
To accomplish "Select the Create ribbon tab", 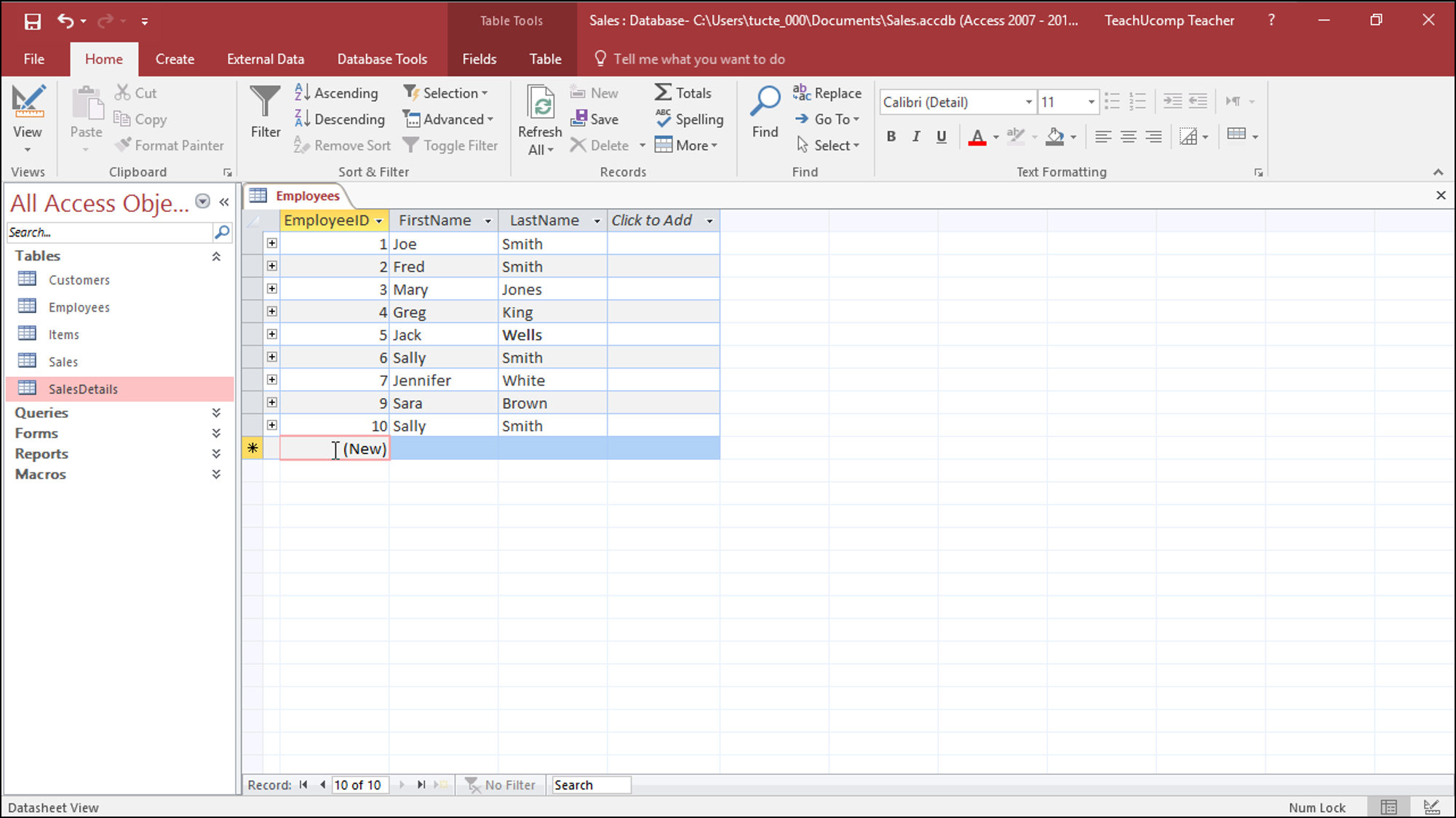I will pos(174,58).
